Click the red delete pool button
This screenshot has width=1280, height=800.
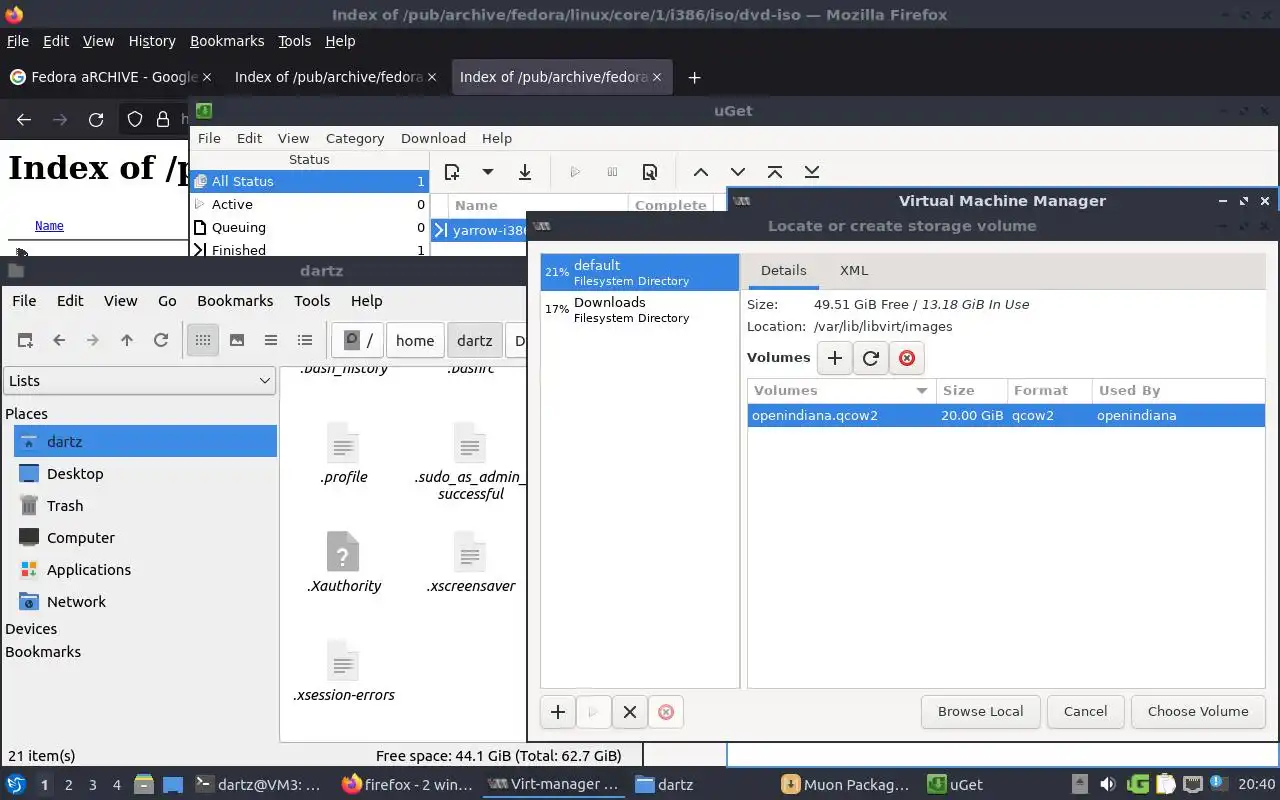pos(666,712)
